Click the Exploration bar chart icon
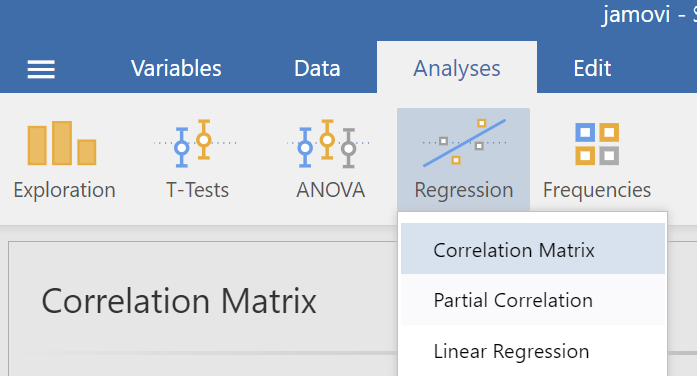This screenshot has width=697, height=376. click(x=62, y=143)
